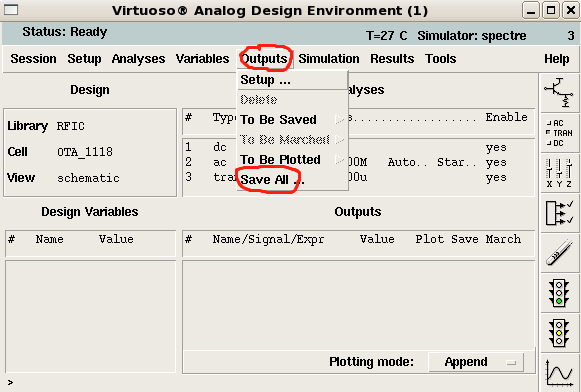The image size is (581, 392).
Task: Click empty Outputs list area
Action: point(359,305)
